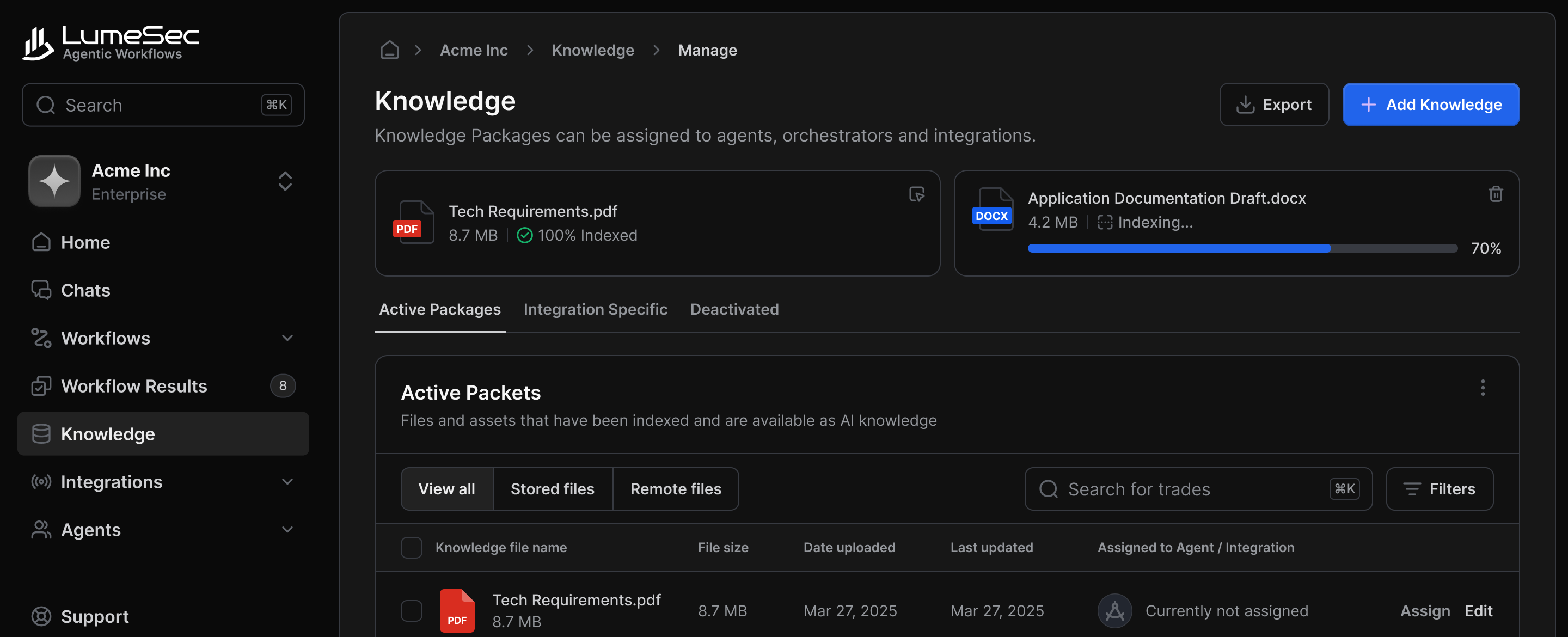Click the Acme Inc star avatar

point(54,181)
